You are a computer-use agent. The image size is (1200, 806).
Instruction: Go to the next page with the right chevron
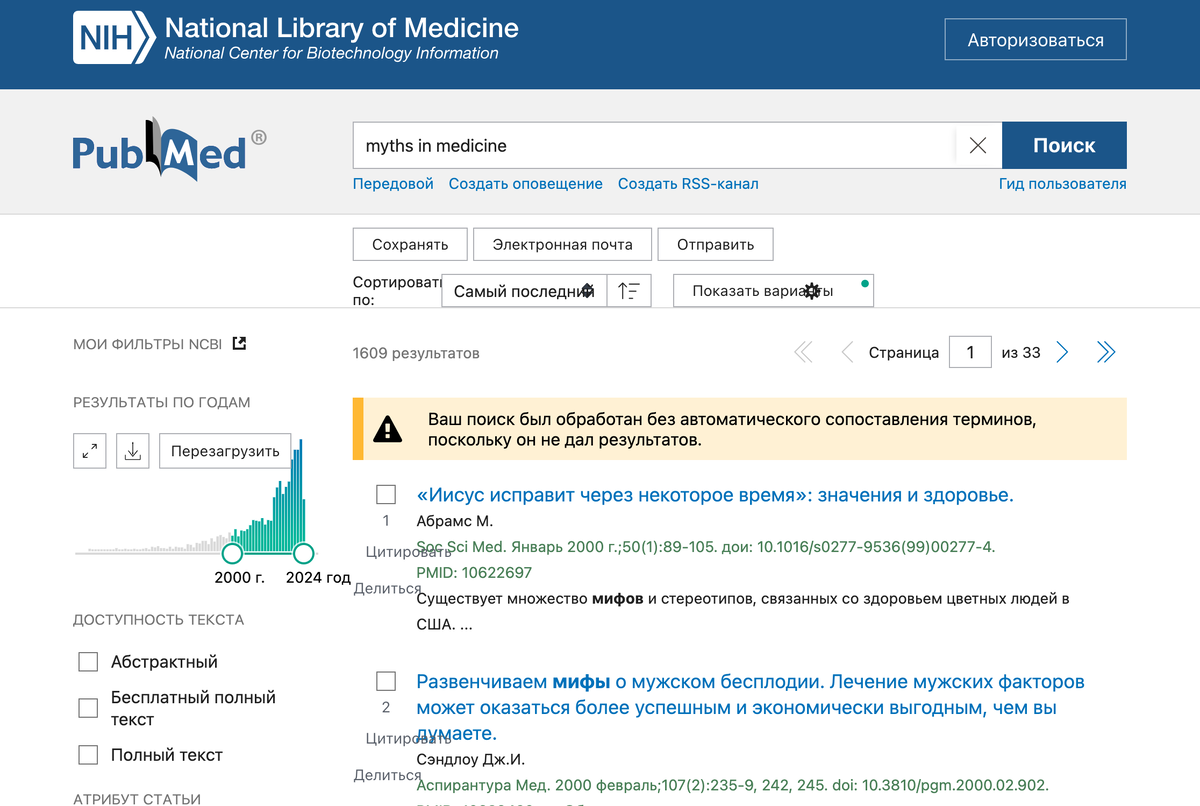point(1062,351)
